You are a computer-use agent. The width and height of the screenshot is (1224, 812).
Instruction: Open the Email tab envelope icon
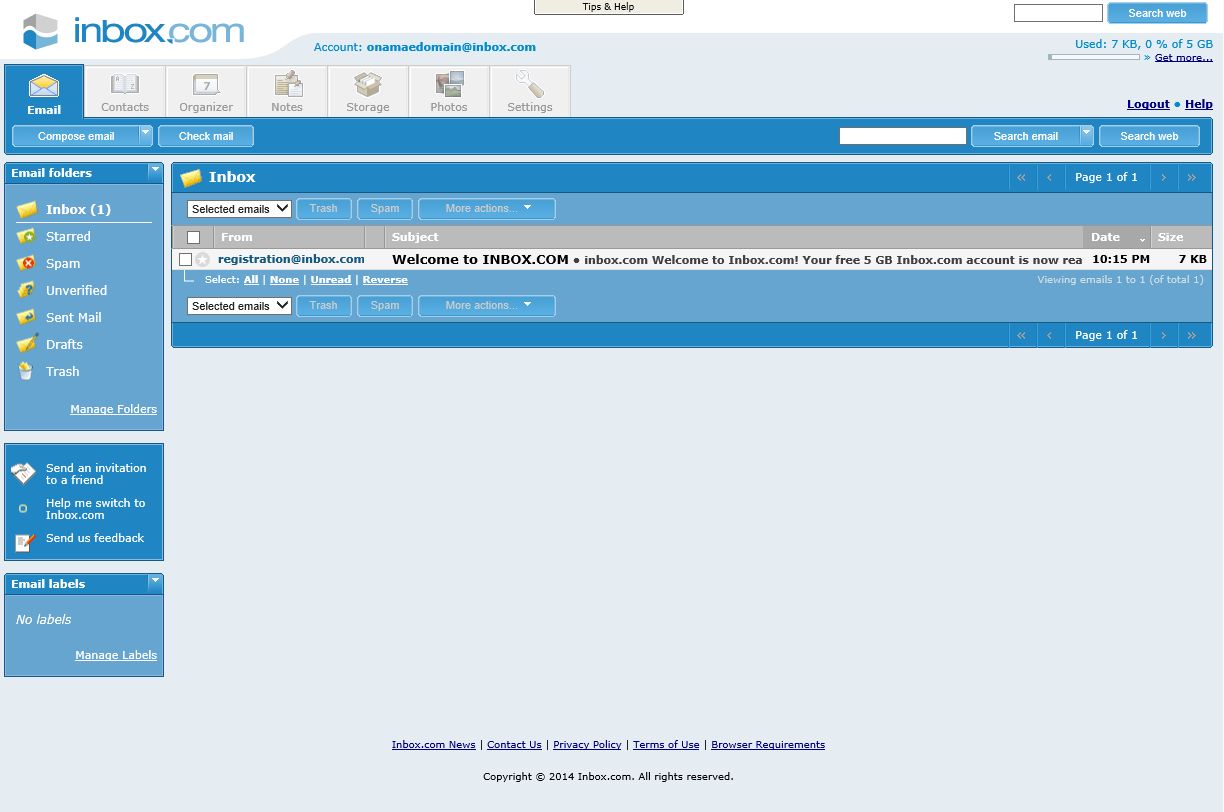(44, 86)
